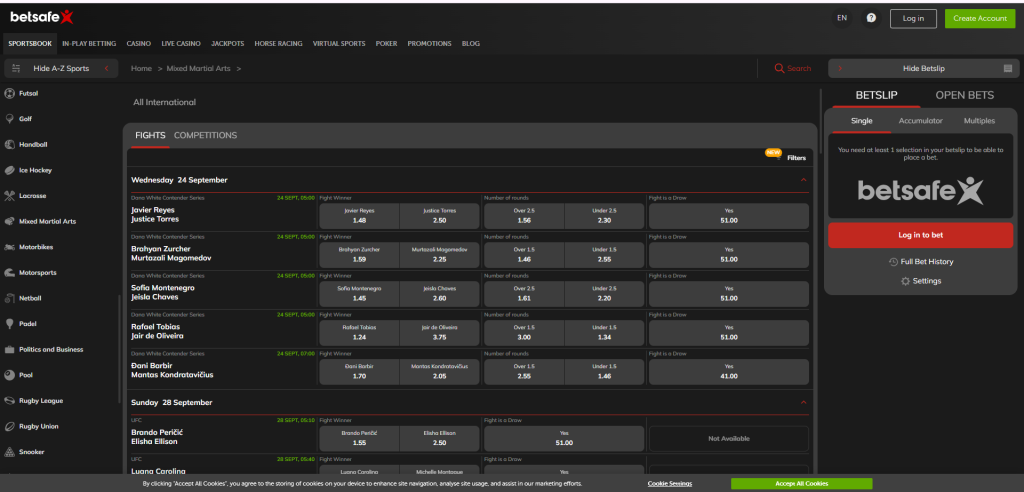The width and height of the screenshot is (1024, 492).
Task: Select the Accumulator betslip tab
Action: [920, 121]
